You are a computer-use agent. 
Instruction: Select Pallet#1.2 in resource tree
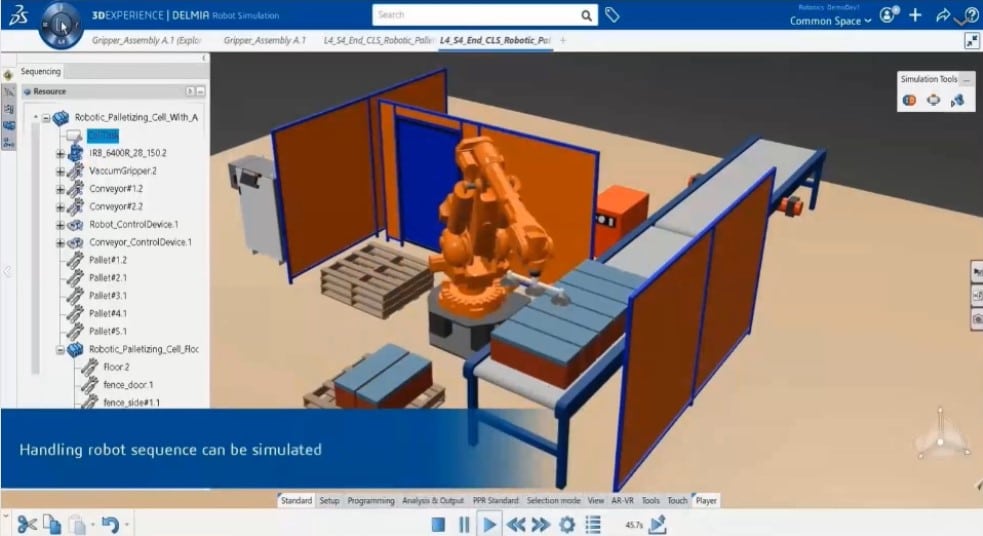108,260
